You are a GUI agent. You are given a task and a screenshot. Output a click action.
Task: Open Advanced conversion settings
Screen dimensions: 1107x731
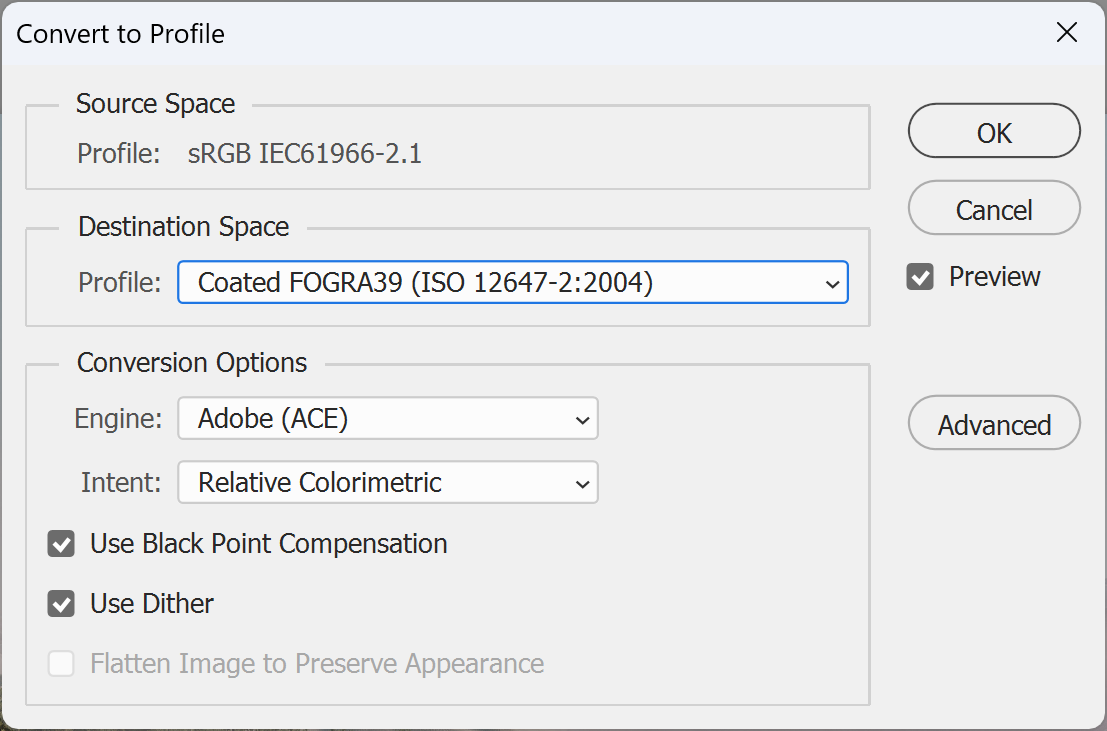[x=994, y=422]
